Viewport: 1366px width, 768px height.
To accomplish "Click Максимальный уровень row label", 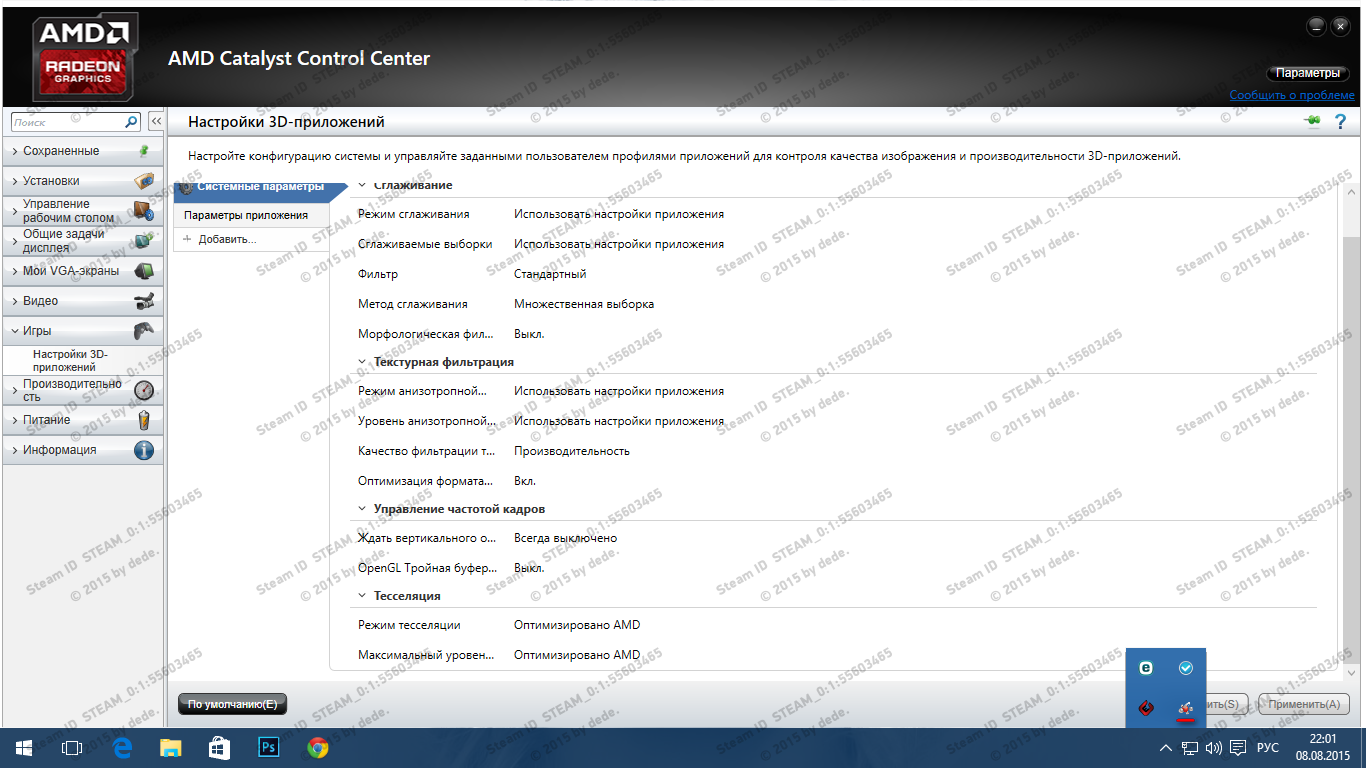I will (426, 655).
